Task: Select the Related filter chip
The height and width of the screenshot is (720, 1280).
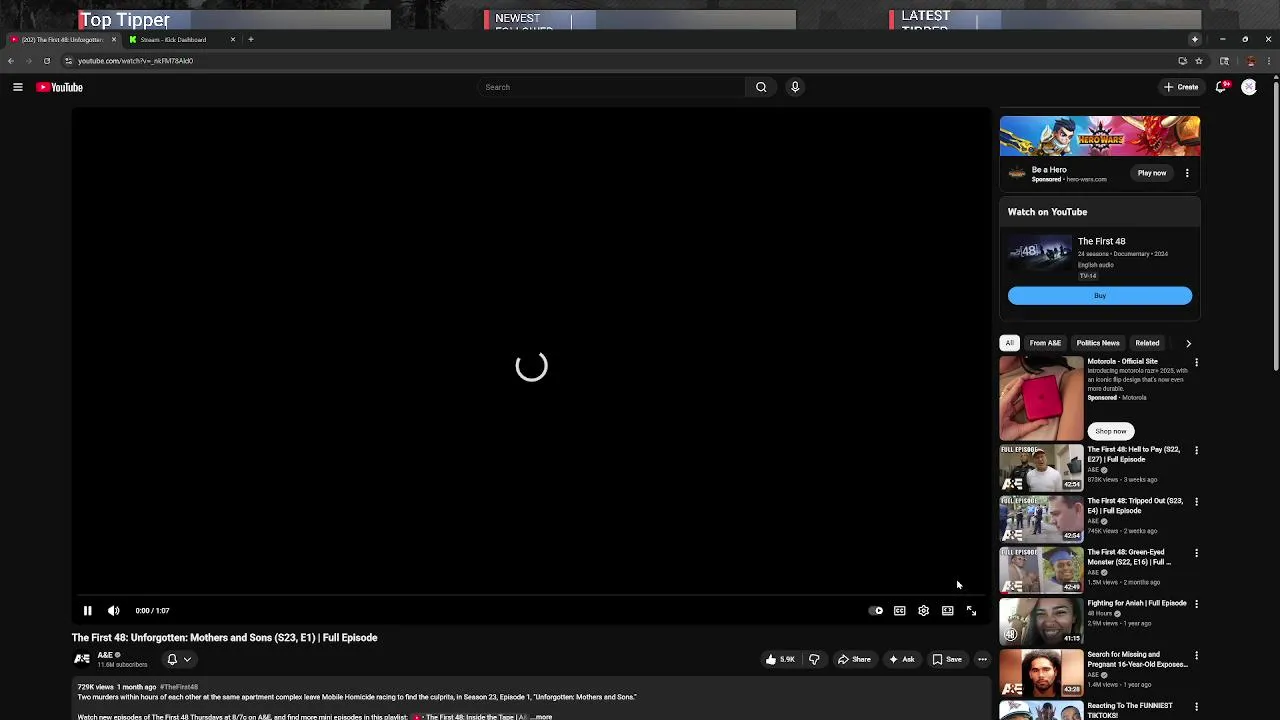Action: [1147, 343]
